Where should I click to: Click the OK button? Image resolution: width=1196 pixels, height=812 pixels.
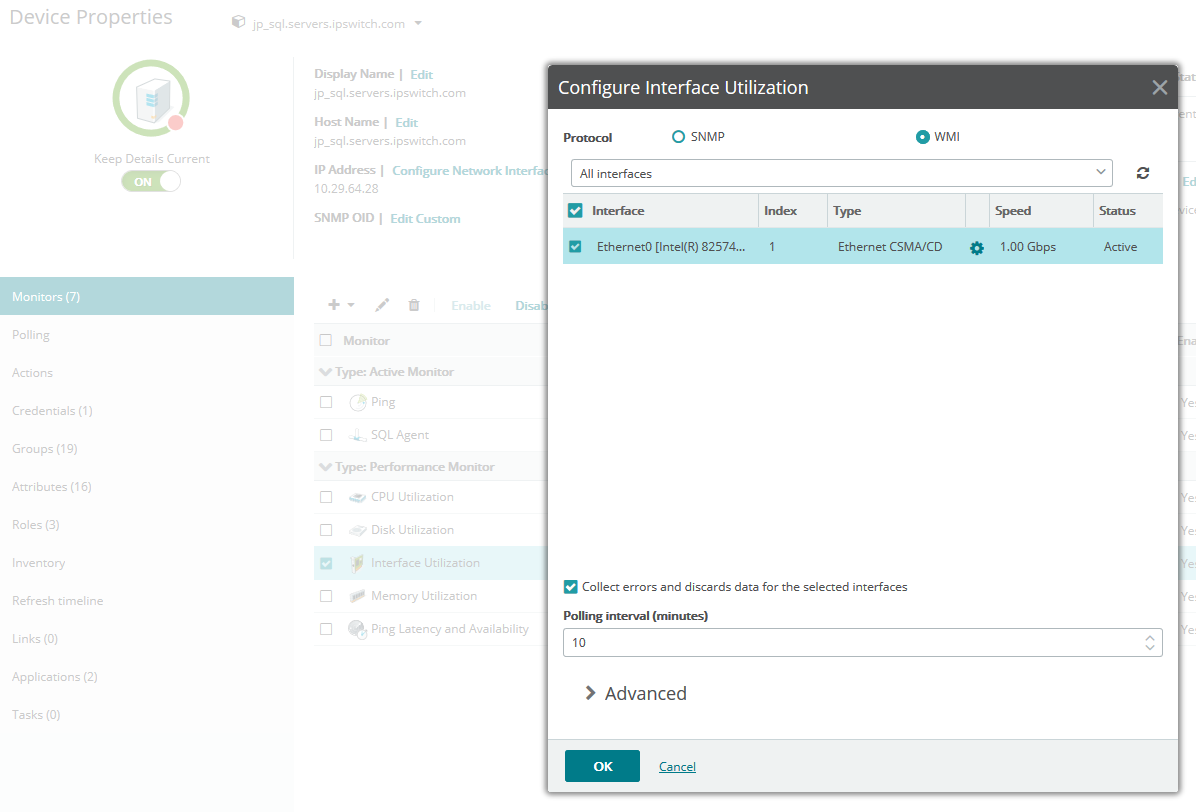603,766
